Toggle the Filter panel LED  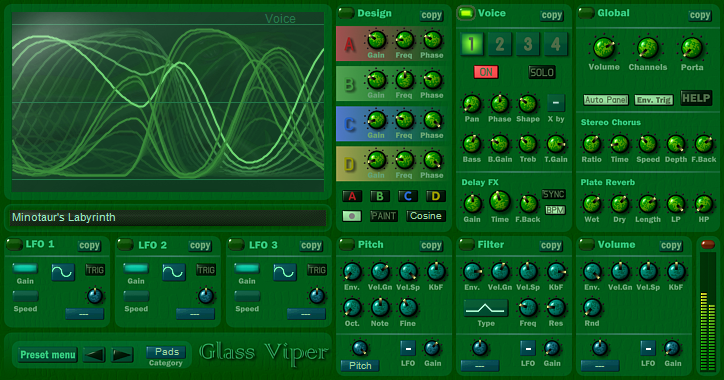click(466, 244)
